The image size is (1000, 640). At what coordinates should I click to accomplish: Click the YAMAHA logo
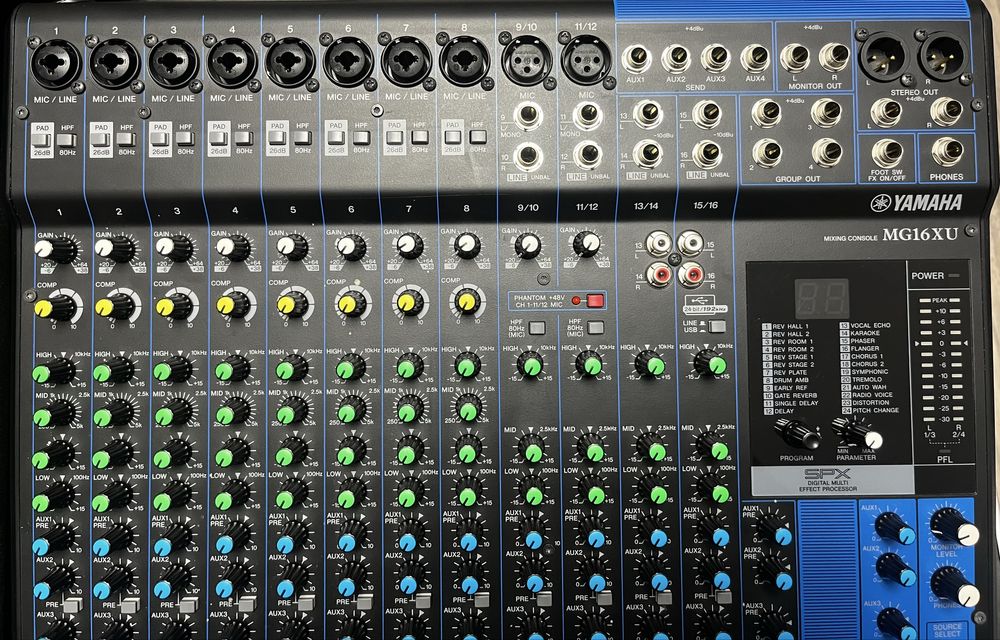[916, 203]
